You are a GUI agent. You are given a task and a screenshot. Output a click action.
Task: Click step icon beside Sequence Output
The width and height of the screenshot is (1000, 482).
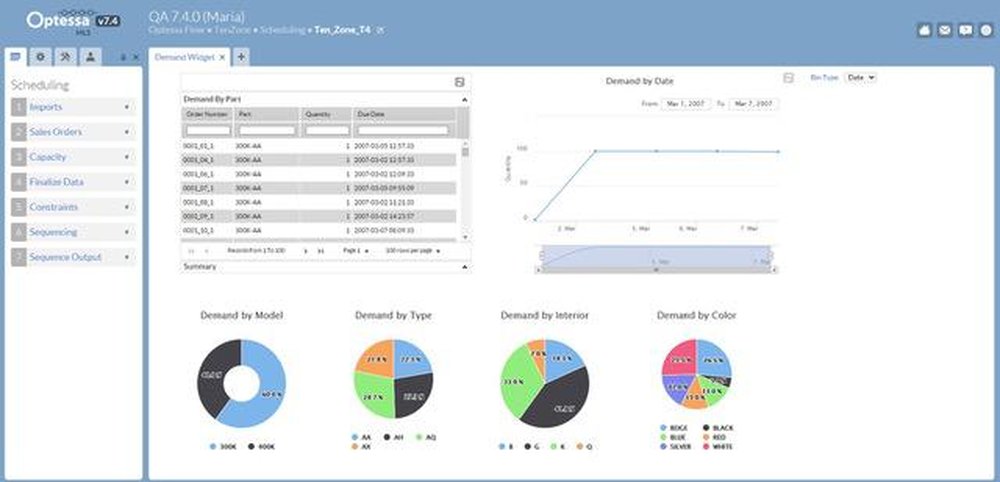(18, 257)
